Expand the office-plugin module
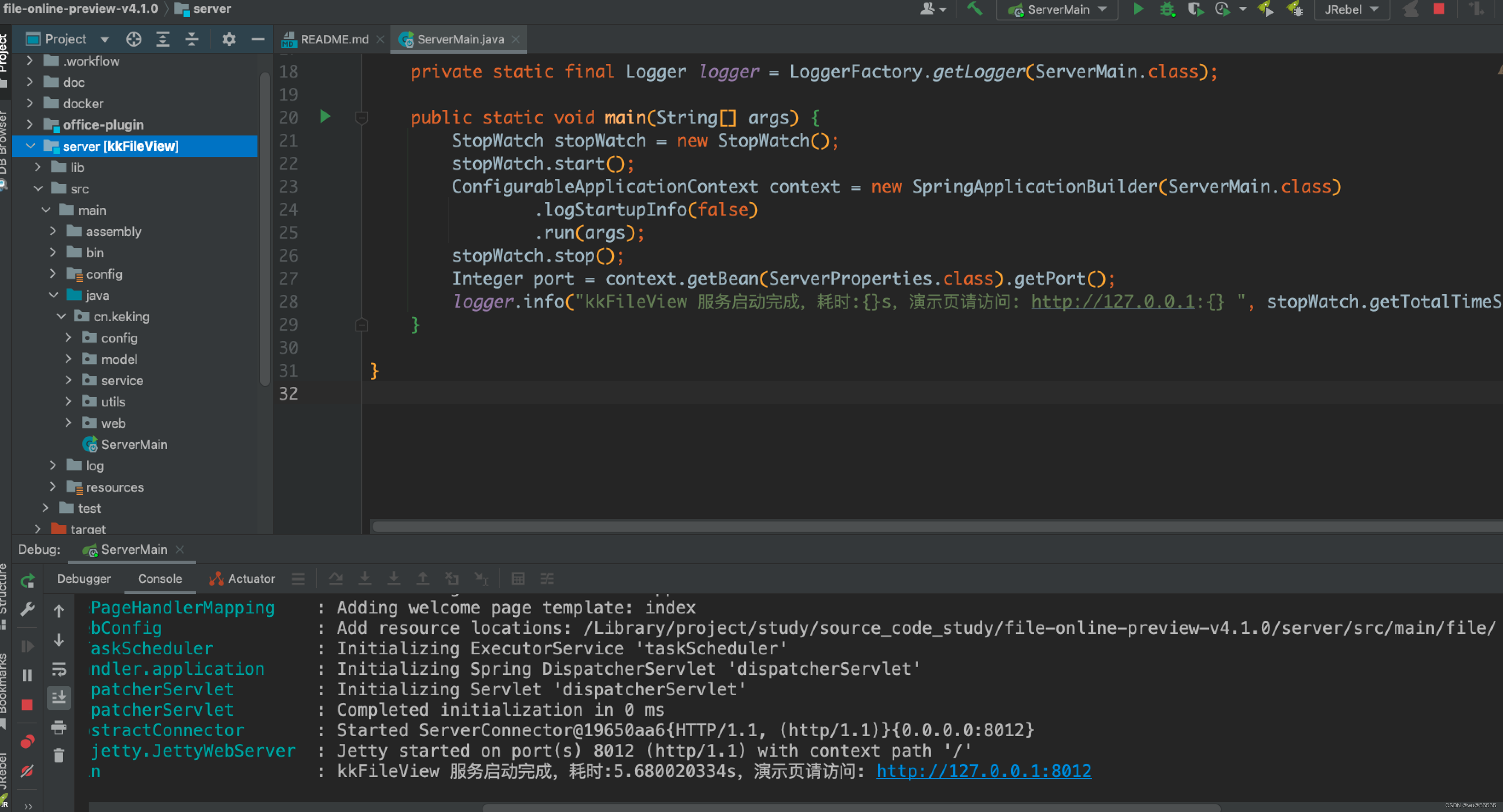The image size is (1503, 812). click(x=30, y=124)
